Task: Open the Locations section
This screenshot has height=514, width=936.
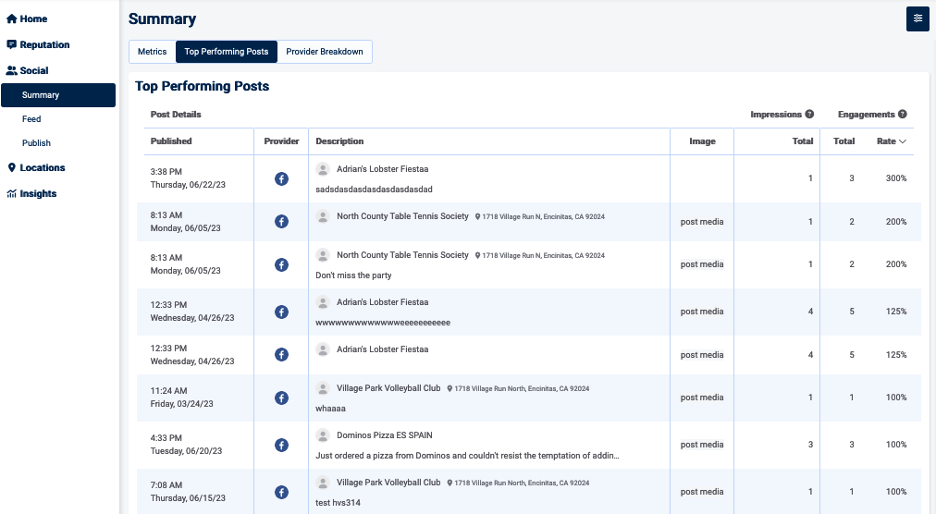Action: pos(42,168)
